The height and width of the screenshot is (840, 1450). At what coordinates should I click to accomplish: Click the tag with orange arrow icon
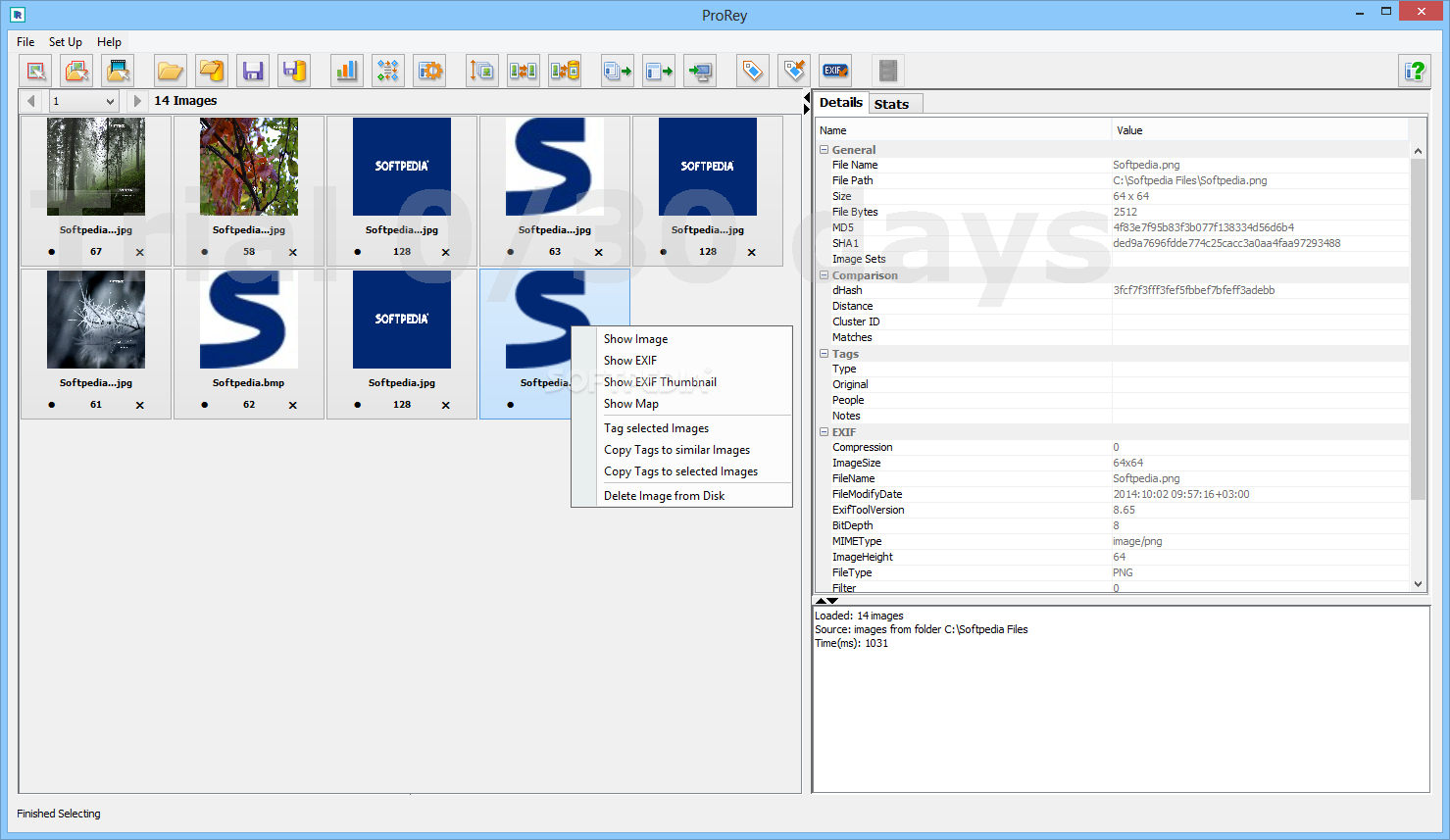tap(794, 71)
